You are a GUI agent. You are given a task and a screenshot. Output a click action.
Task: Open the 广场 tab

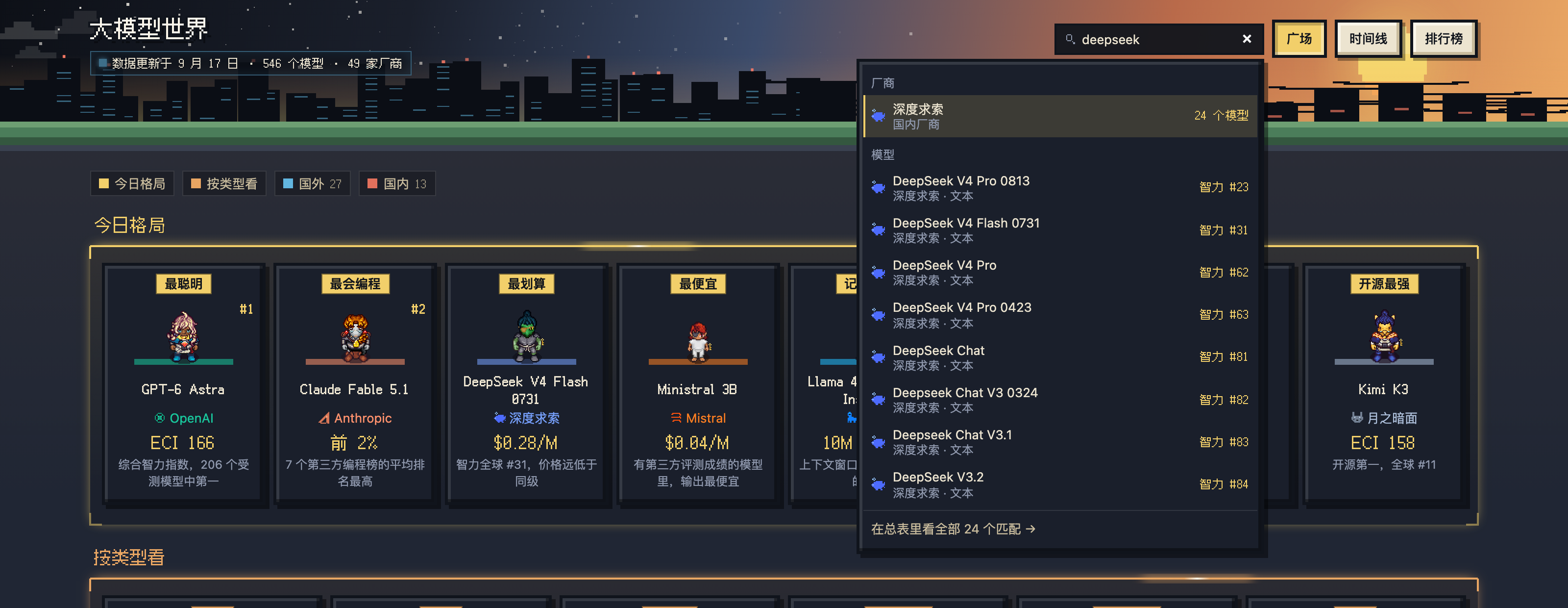tap(1299, 39)
